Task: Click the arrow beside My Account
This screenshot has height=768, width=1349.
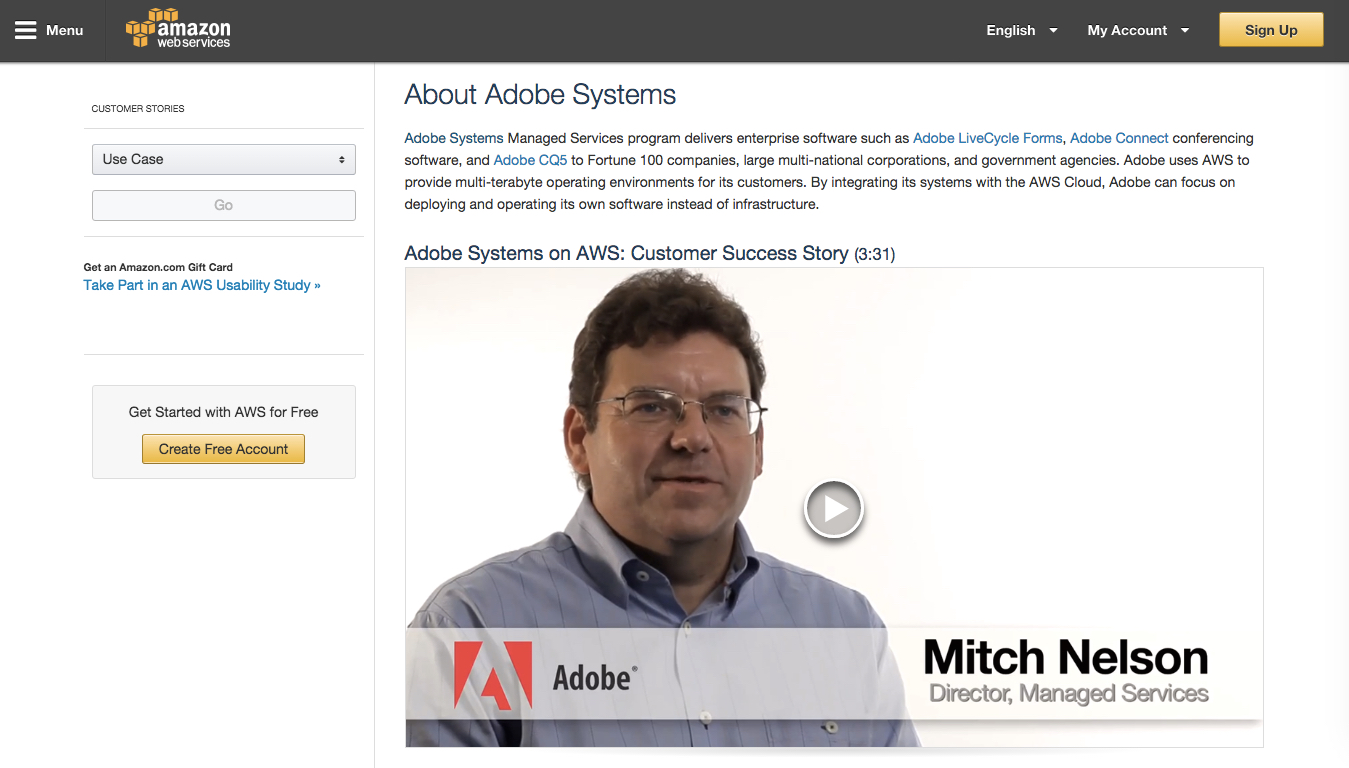Action: click(1185, 30)
